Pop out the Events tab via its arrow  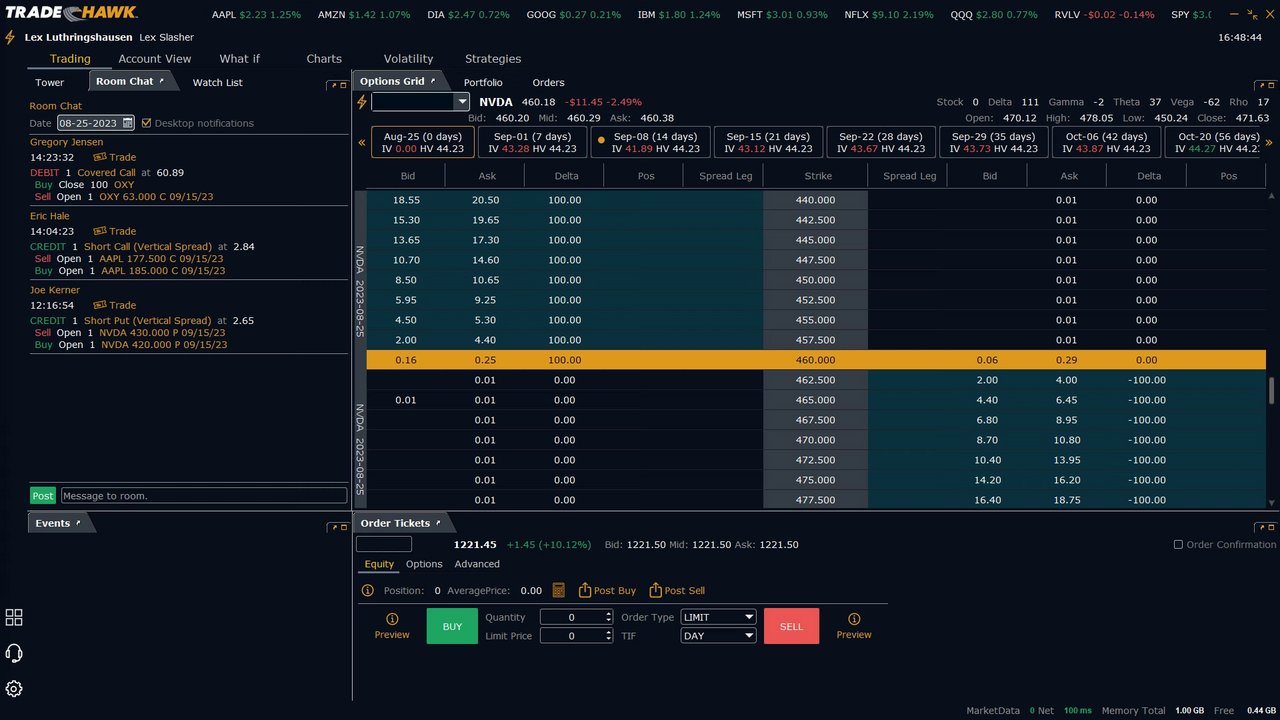(x=78, y=522)
